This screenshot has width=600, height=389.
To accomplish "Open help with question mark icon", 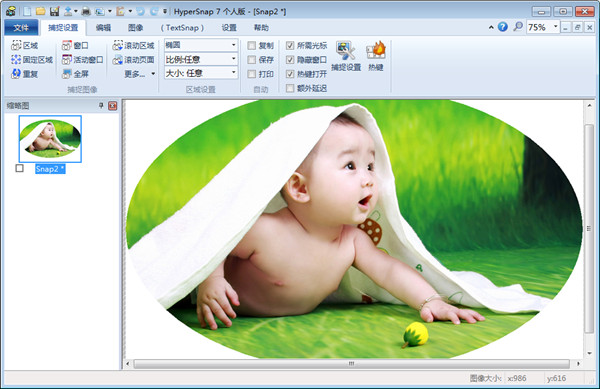I will [x=503, y=27].
